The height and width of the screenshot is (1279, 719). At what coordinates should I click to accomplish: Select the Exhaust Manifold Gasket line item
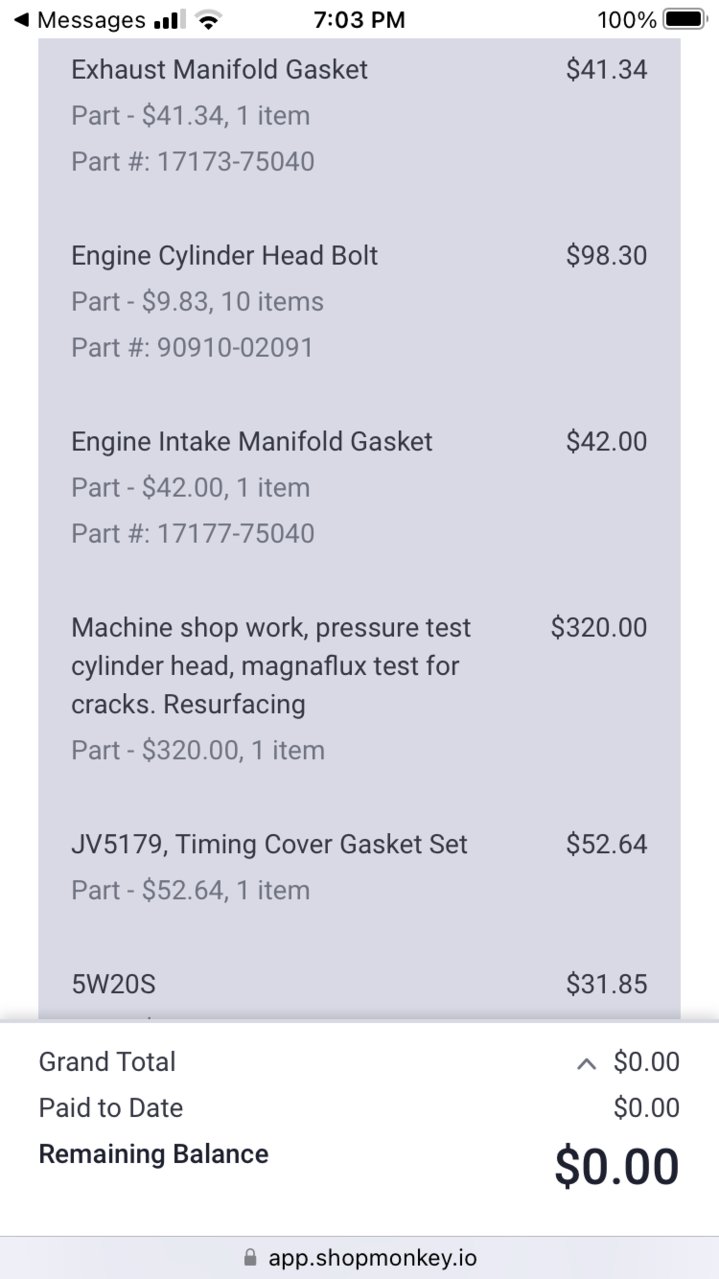click(359, 115)
